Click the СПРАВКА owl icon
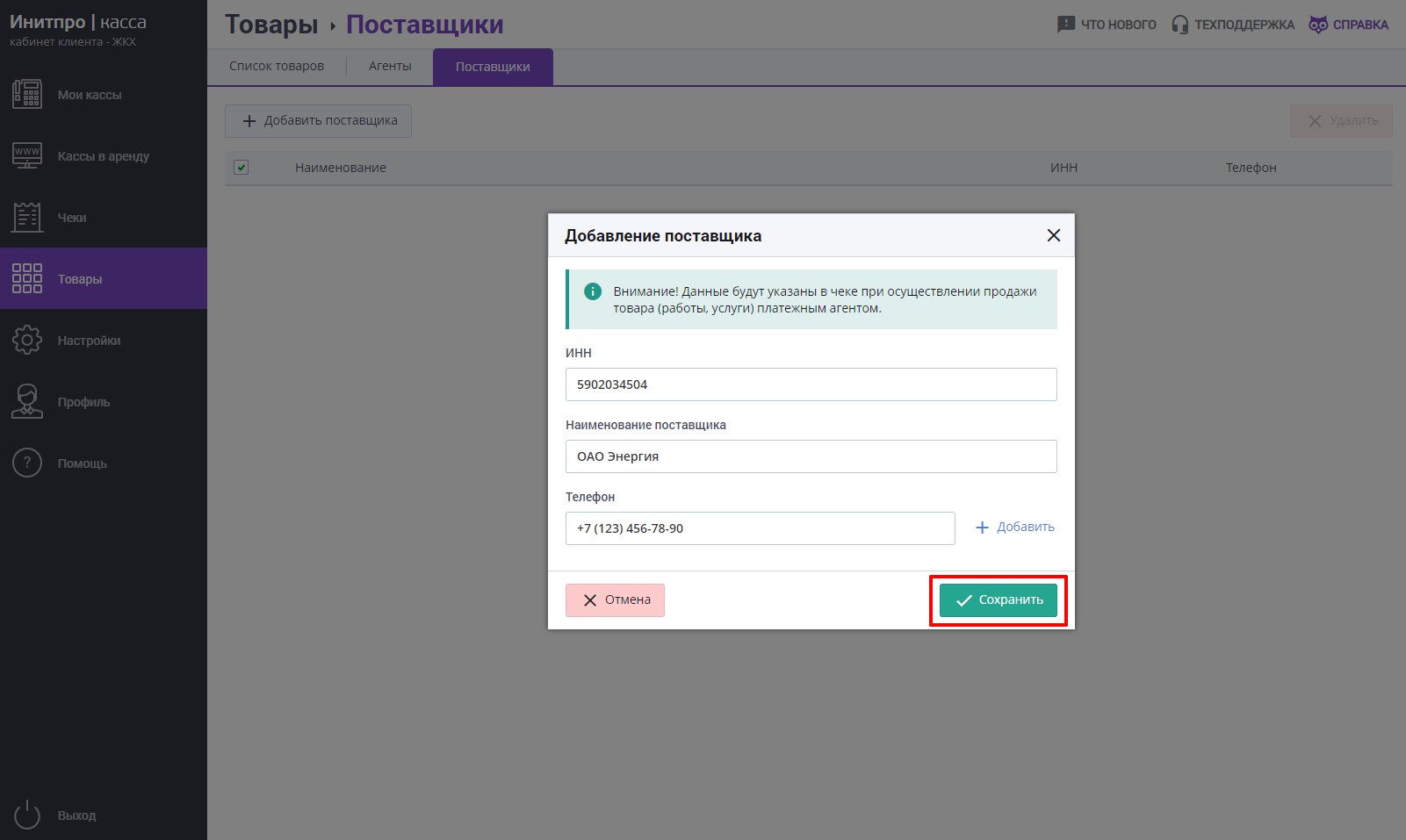1406x840 pixels. (1318, 25)
